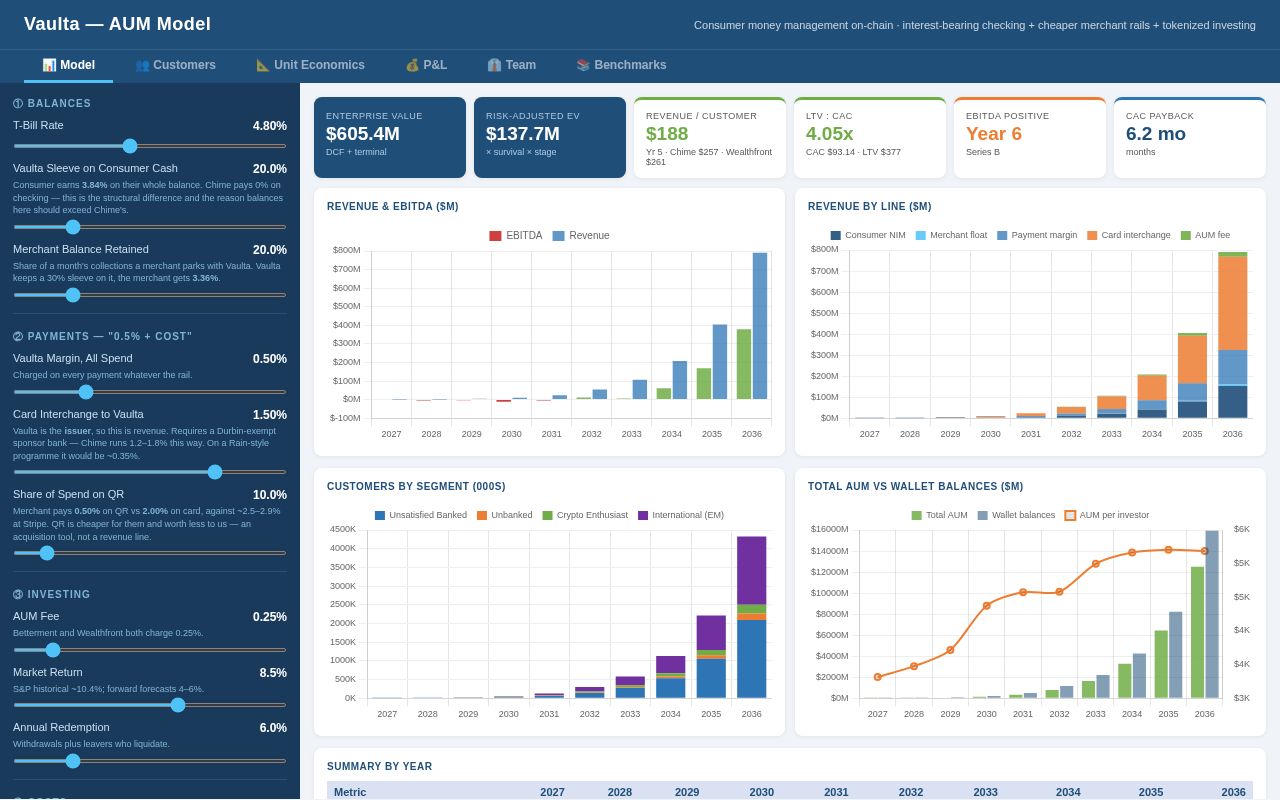
Task: Open the Customers tab
Action: coord(175,65)
